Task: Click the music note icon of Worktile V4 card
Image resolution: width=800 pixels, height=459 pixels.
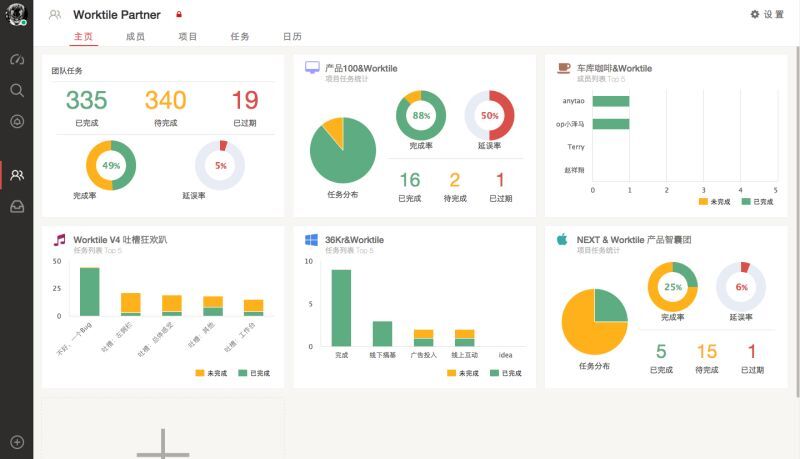Action: pos(60,240)
